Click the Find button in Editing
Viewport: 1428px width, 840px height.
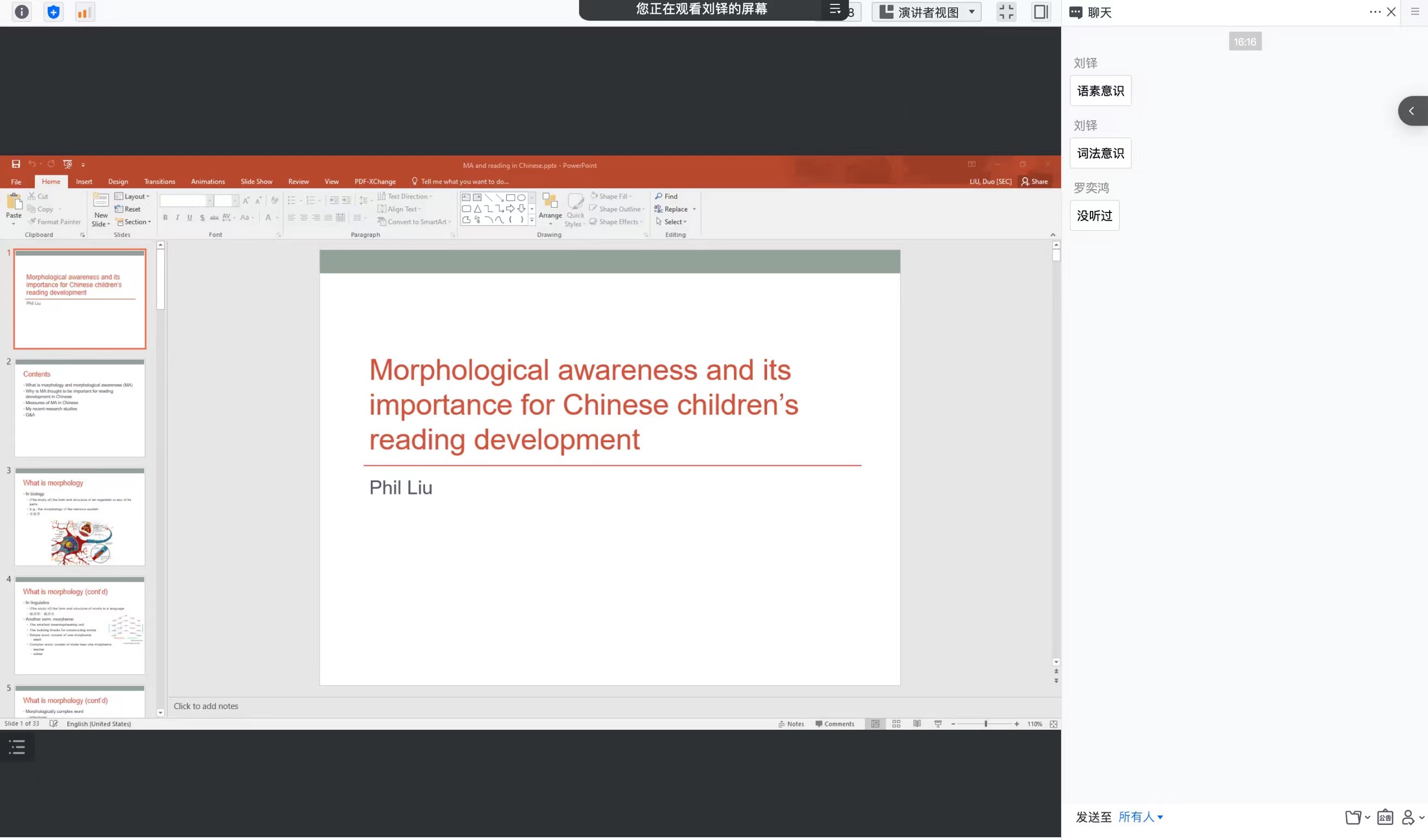pyautogui.click(x=667, y=197)
